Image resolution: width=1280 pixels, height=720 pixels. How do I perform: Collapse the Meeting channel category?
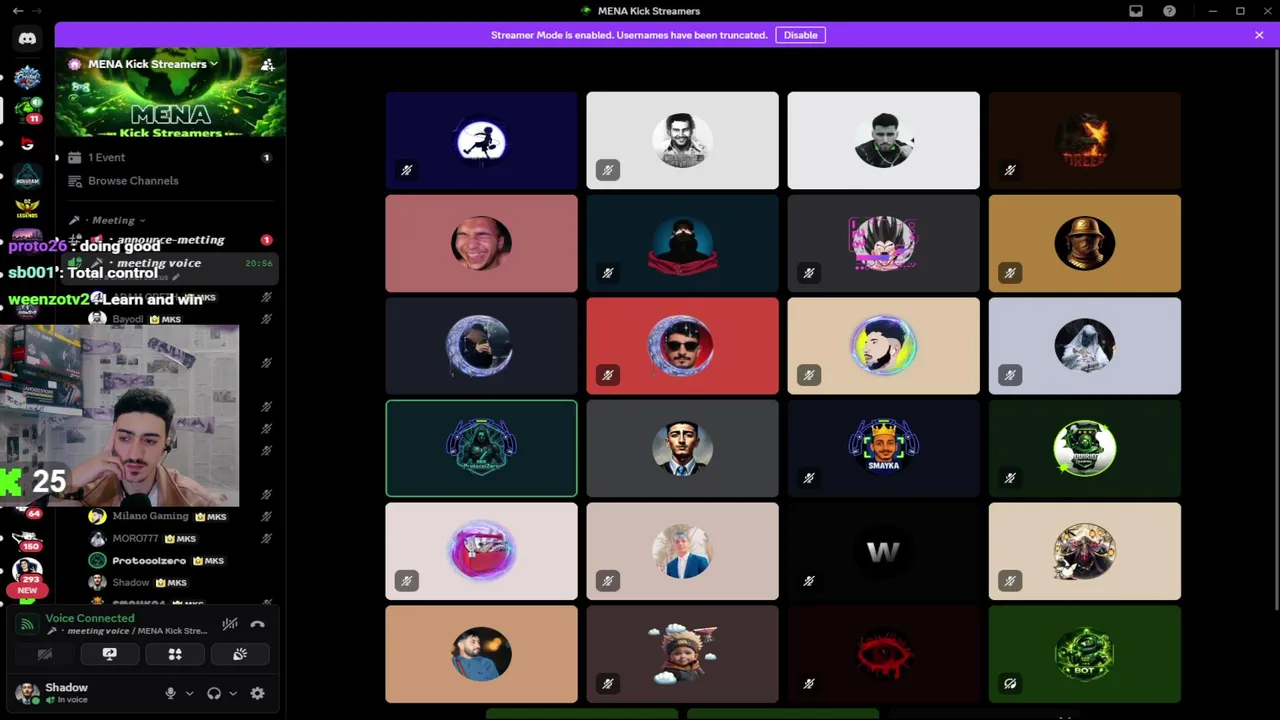[114, 220]
